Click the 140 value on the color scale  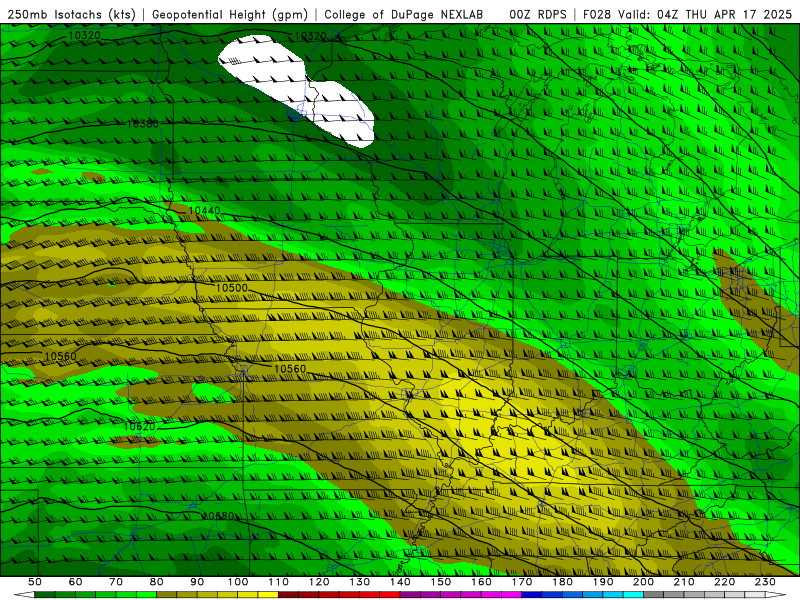(x=400, y=582)
